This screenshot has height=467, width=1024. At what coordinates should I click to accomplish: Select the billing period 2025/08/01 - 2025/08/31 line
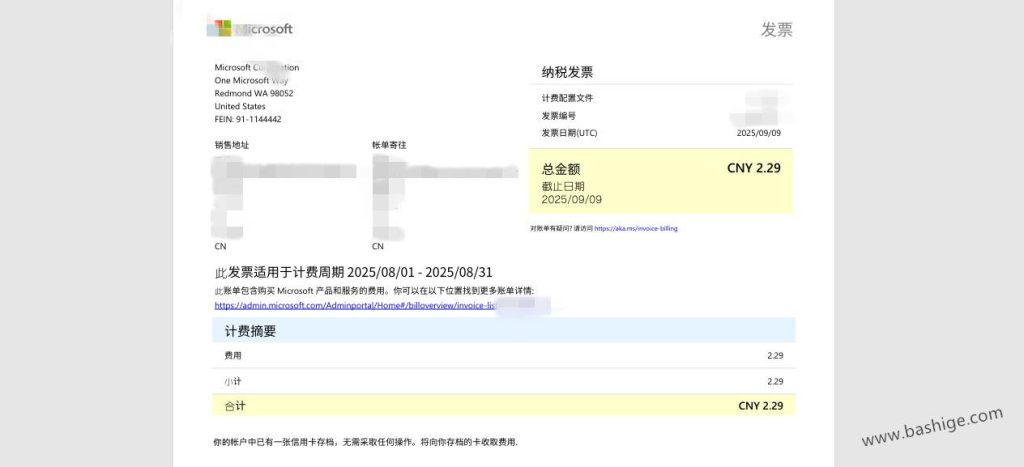point(353,273)
